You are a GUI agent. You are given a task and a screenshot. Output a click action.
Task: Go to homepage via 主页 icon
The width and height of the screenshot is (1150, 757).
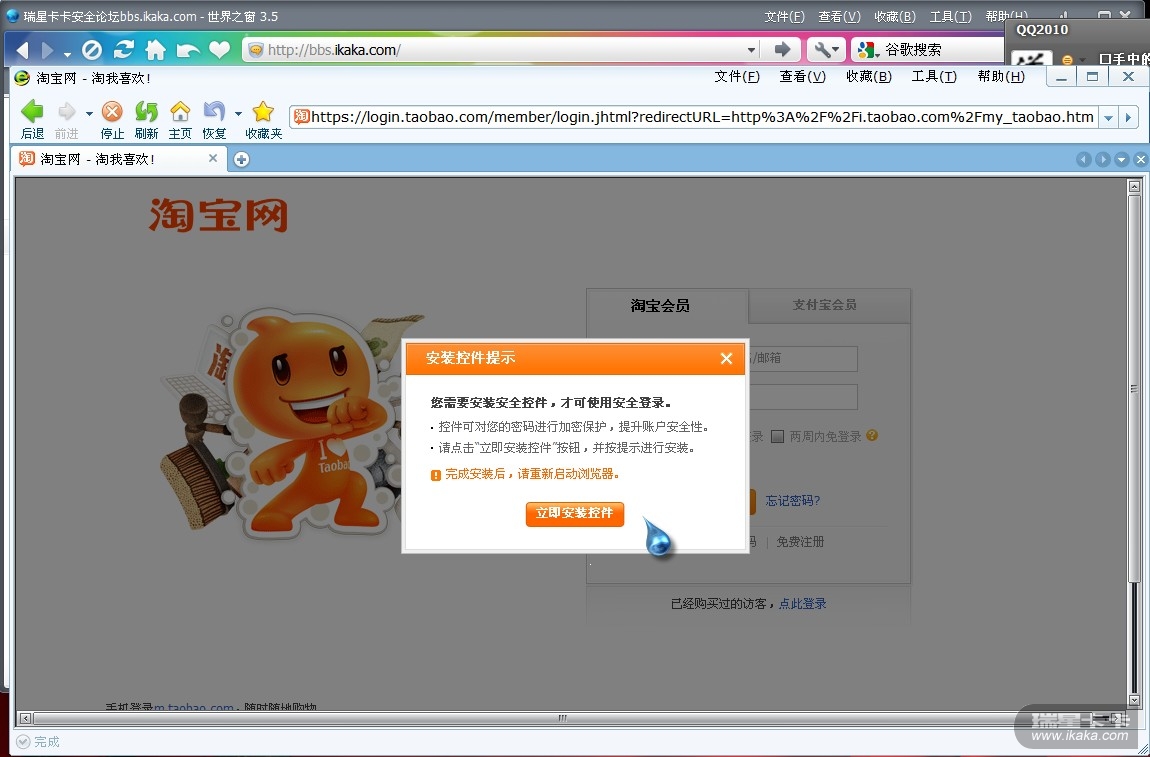point(180,112)
